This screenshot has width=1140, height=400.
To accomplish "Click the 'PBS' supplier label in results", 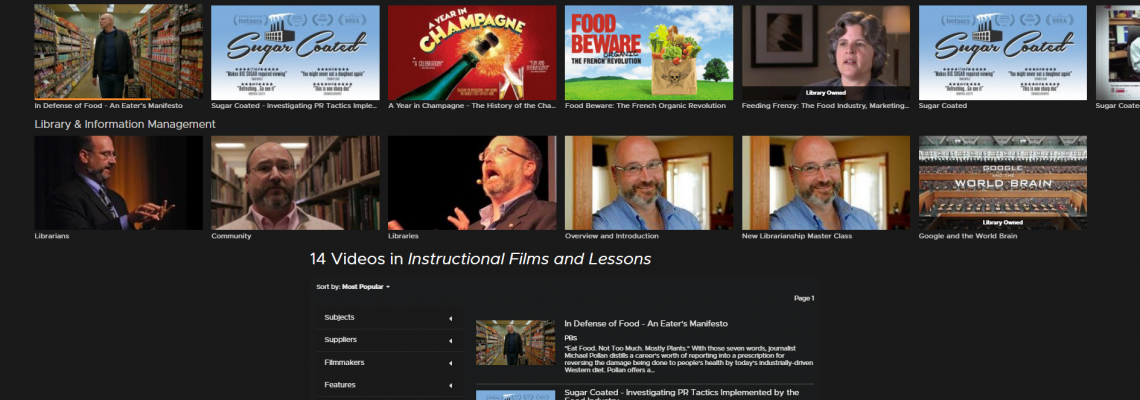I will [x=571, y=338].
